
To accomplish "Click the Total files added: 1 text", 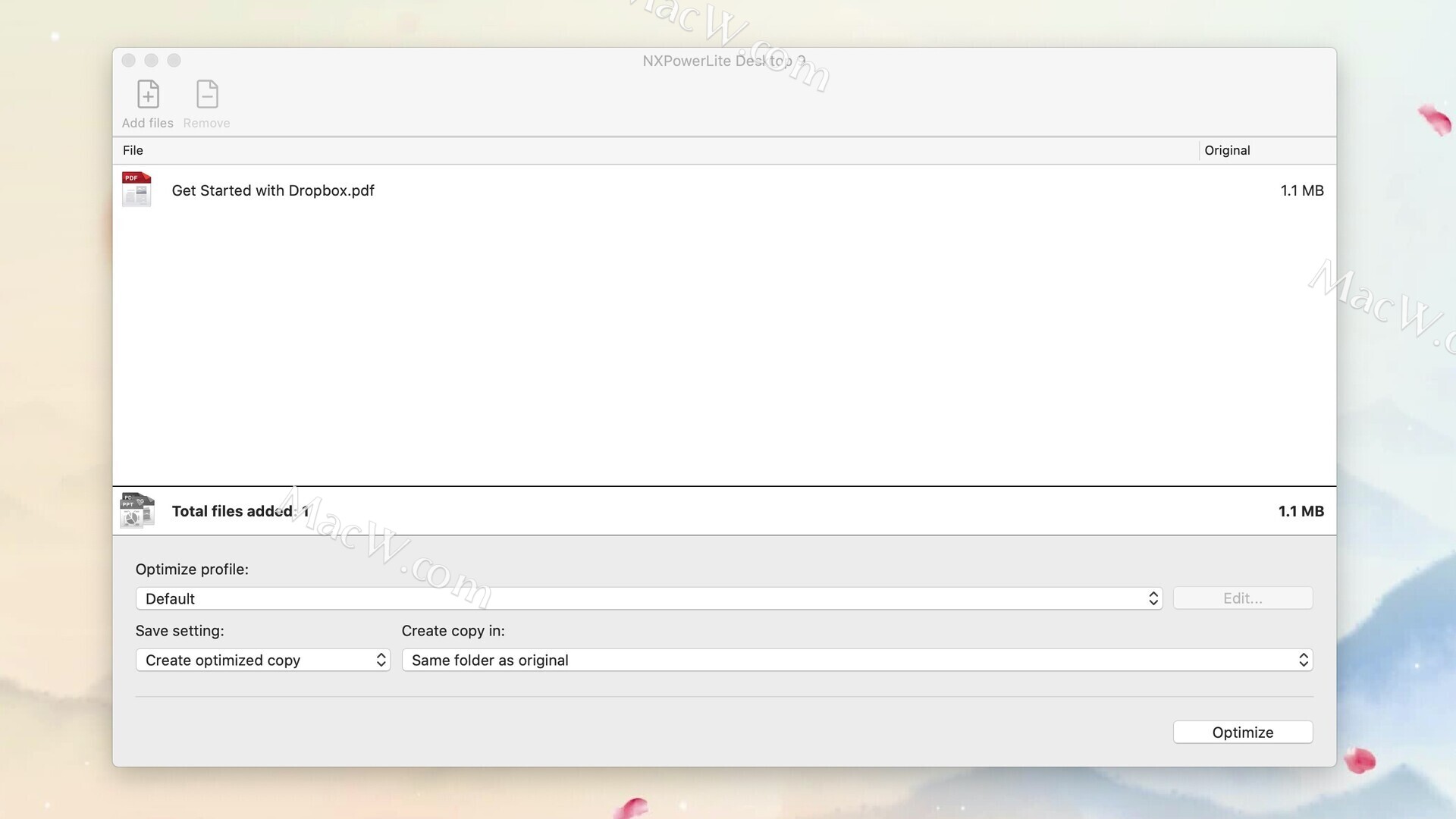I will pos(240,511).
